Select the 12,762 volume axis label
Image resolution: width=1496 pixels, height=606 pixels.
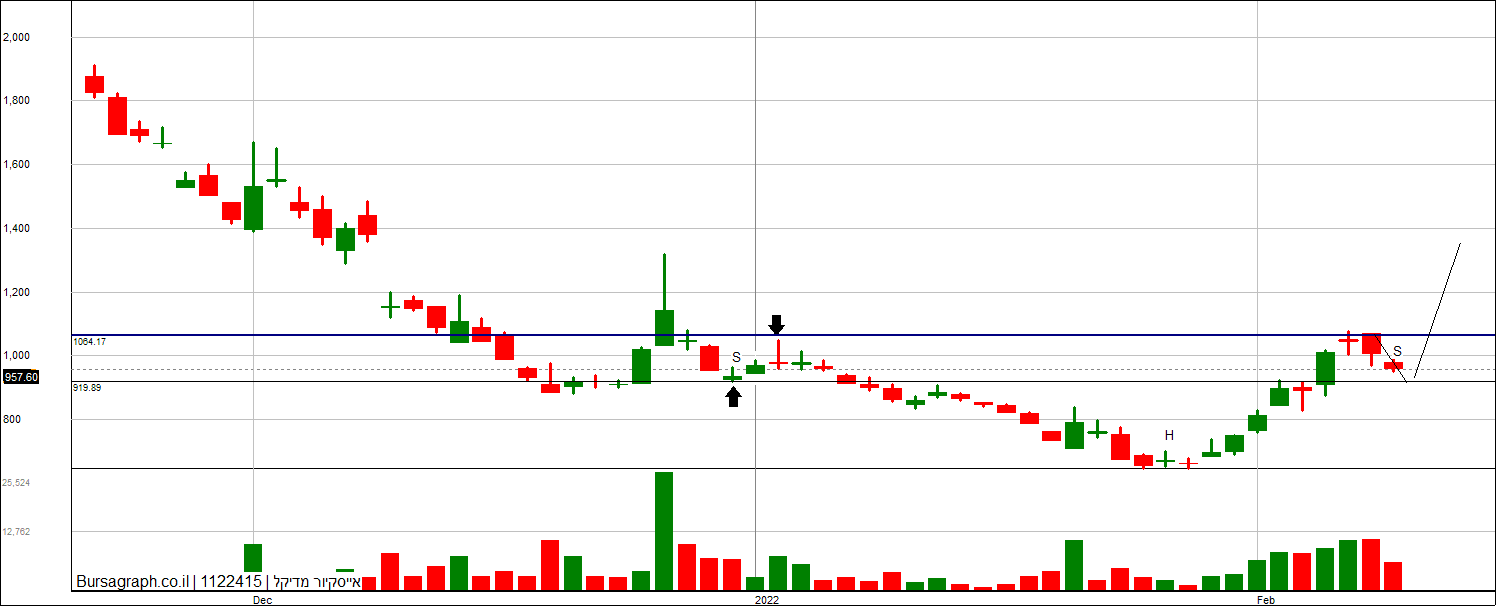tap(16, 531)
